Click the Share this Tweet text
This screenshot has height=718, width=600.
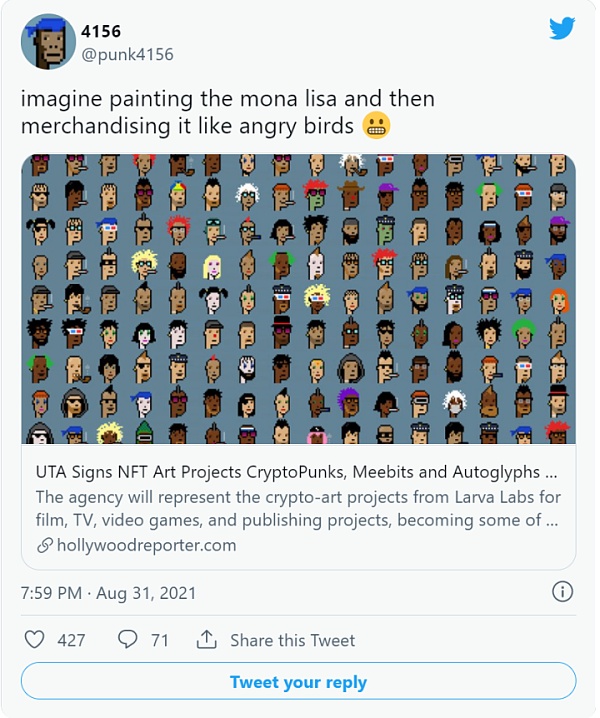[292, 640]
